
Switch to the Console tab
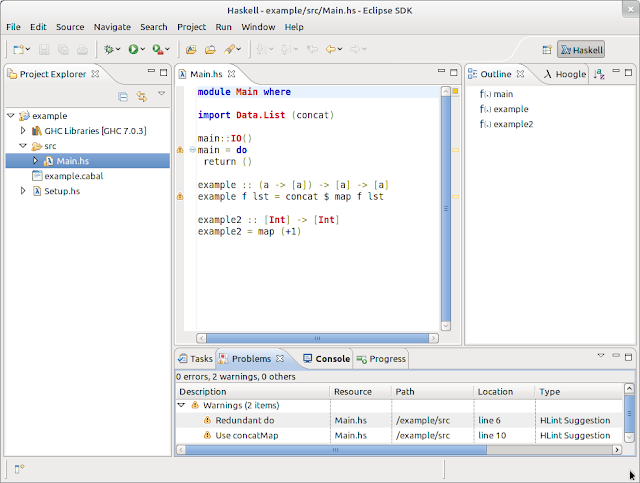(x=327, y=359)
